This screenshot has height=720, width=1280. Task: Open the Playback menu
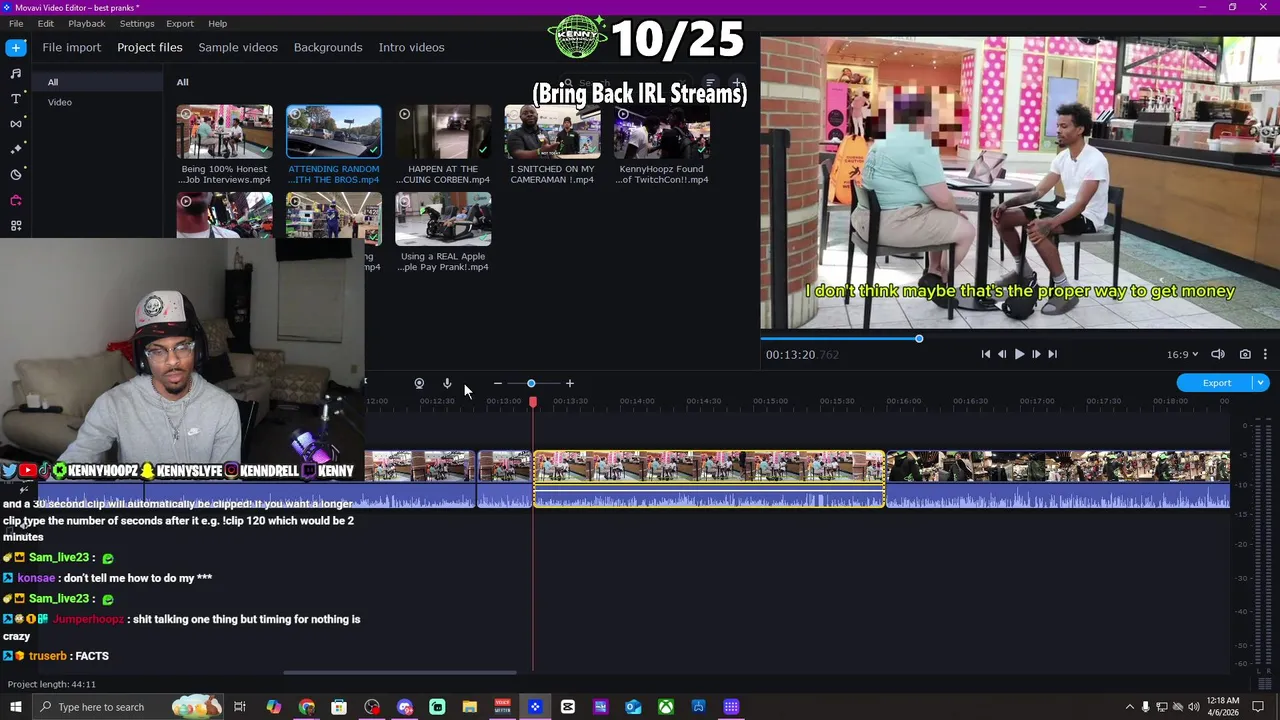tap(87, 23)
